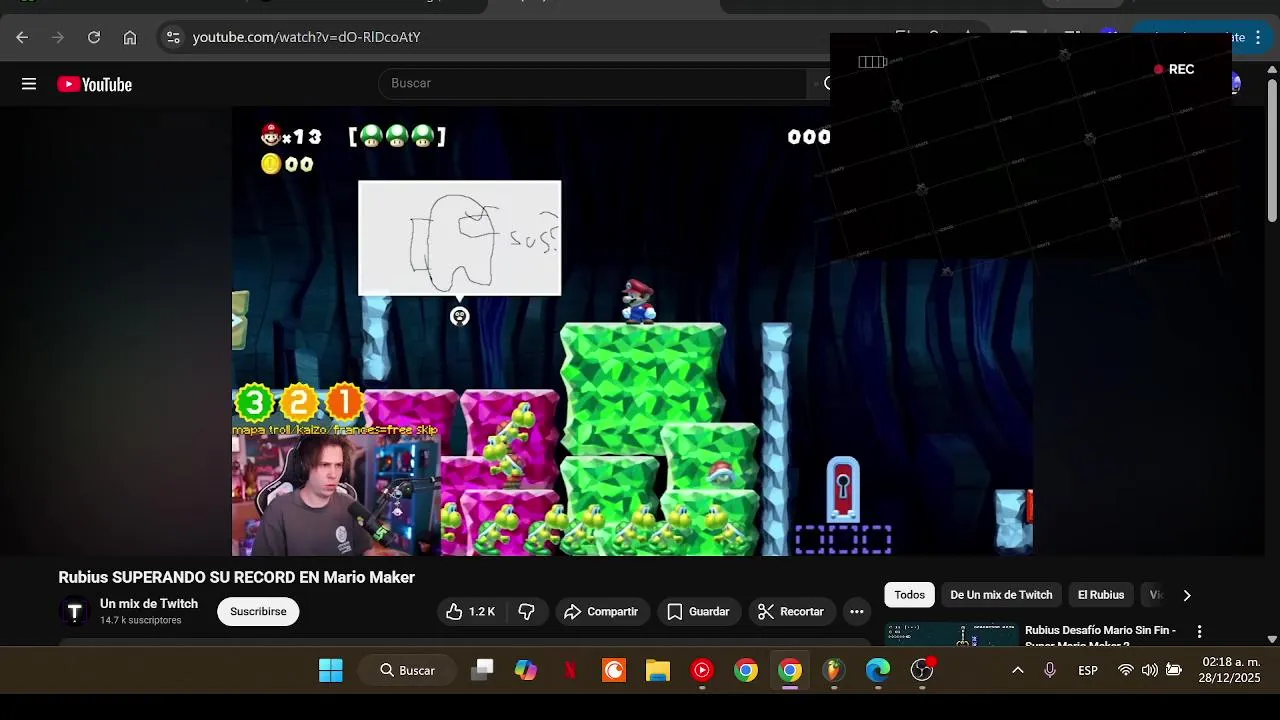Open YouTube Music from the taskbar

(x=702, y=671)
